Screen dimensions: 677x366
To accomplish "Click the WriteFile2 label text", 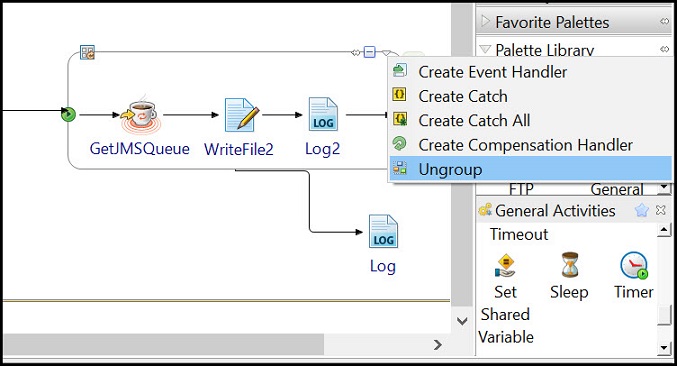I will (x=239, y=149).
